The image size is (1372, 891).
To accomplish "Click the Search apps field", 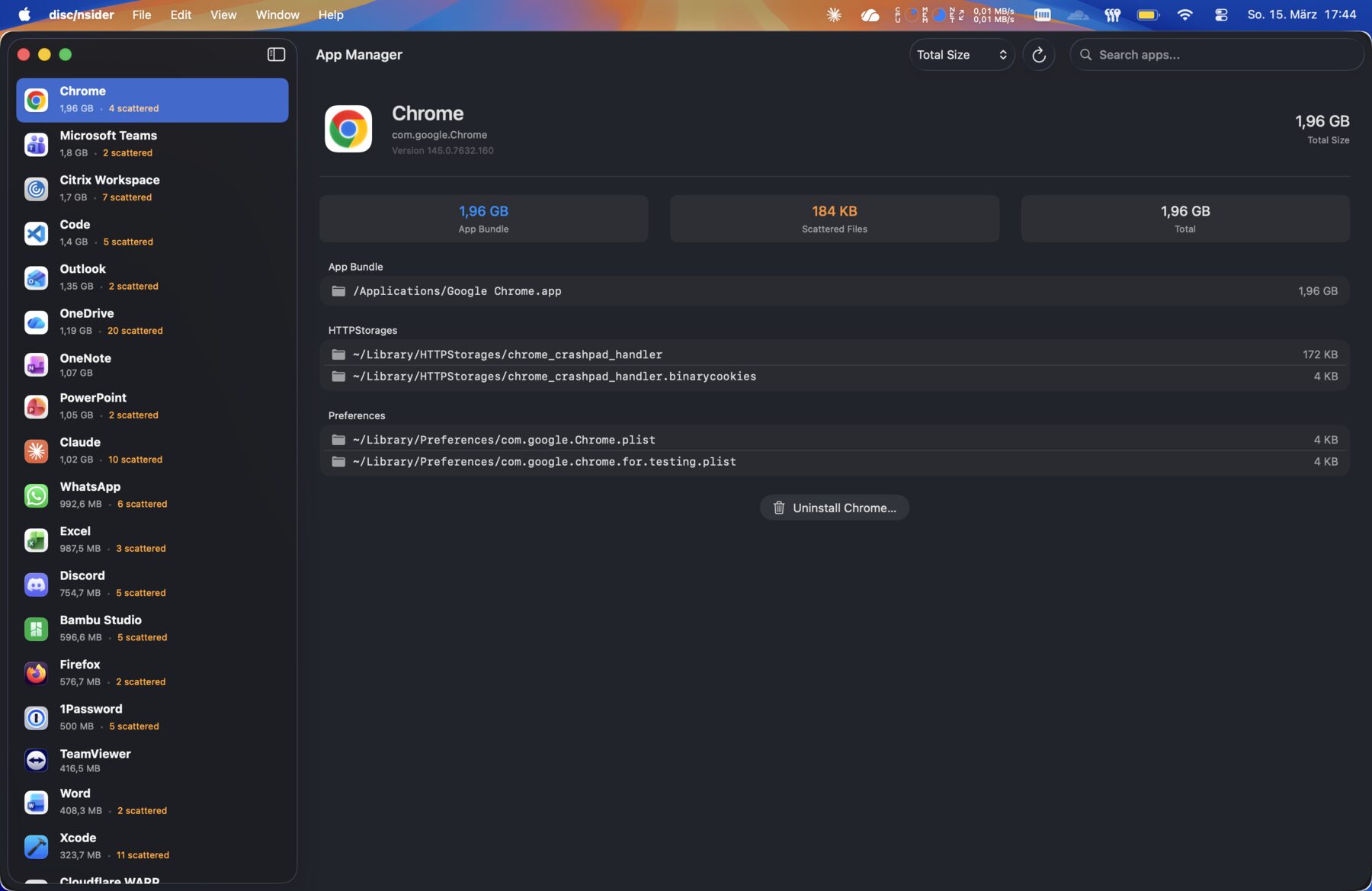I will (x=1217, y=55).
